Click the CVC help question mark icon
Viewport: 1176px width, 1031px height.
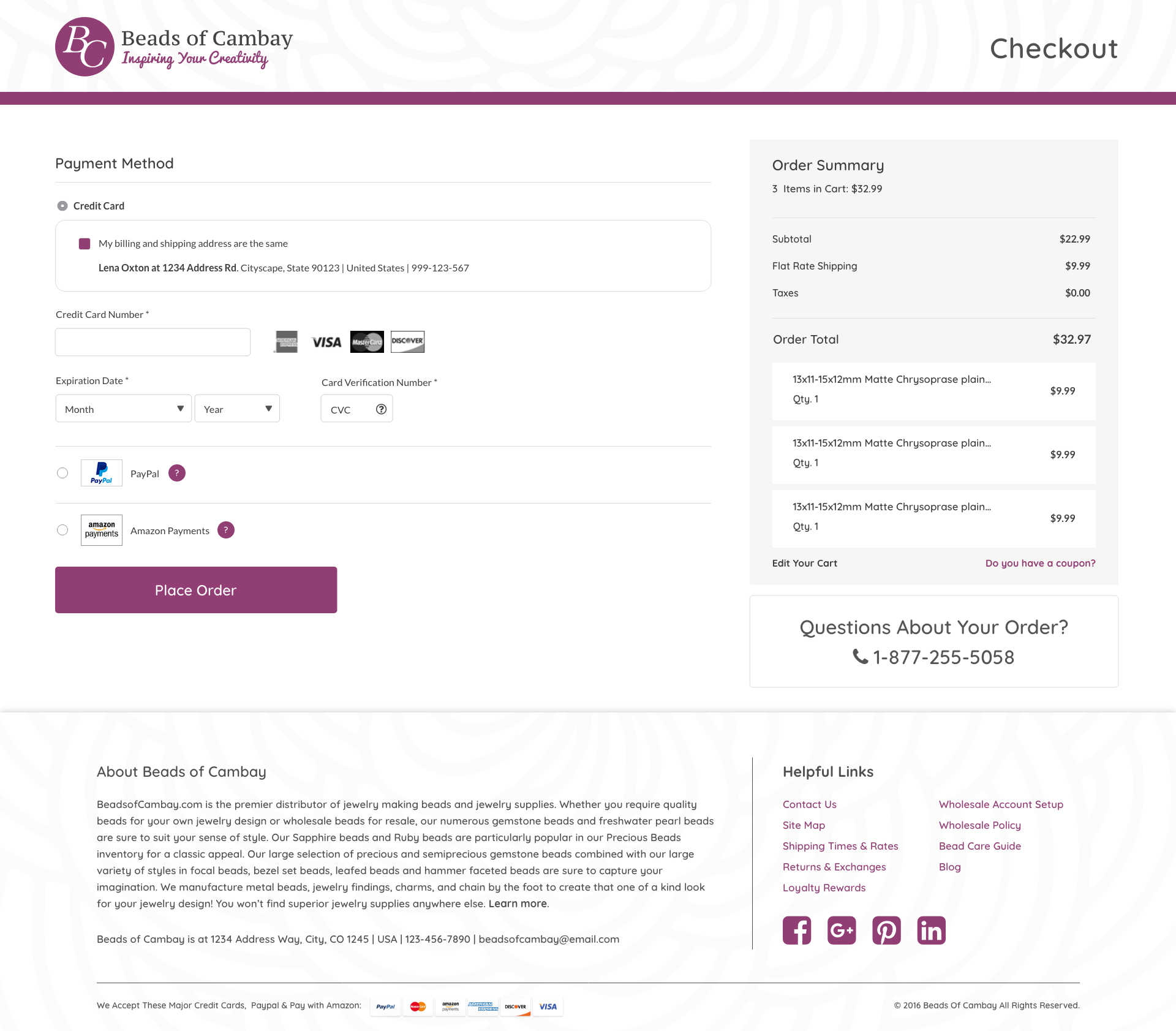click(x=381, y=409)
